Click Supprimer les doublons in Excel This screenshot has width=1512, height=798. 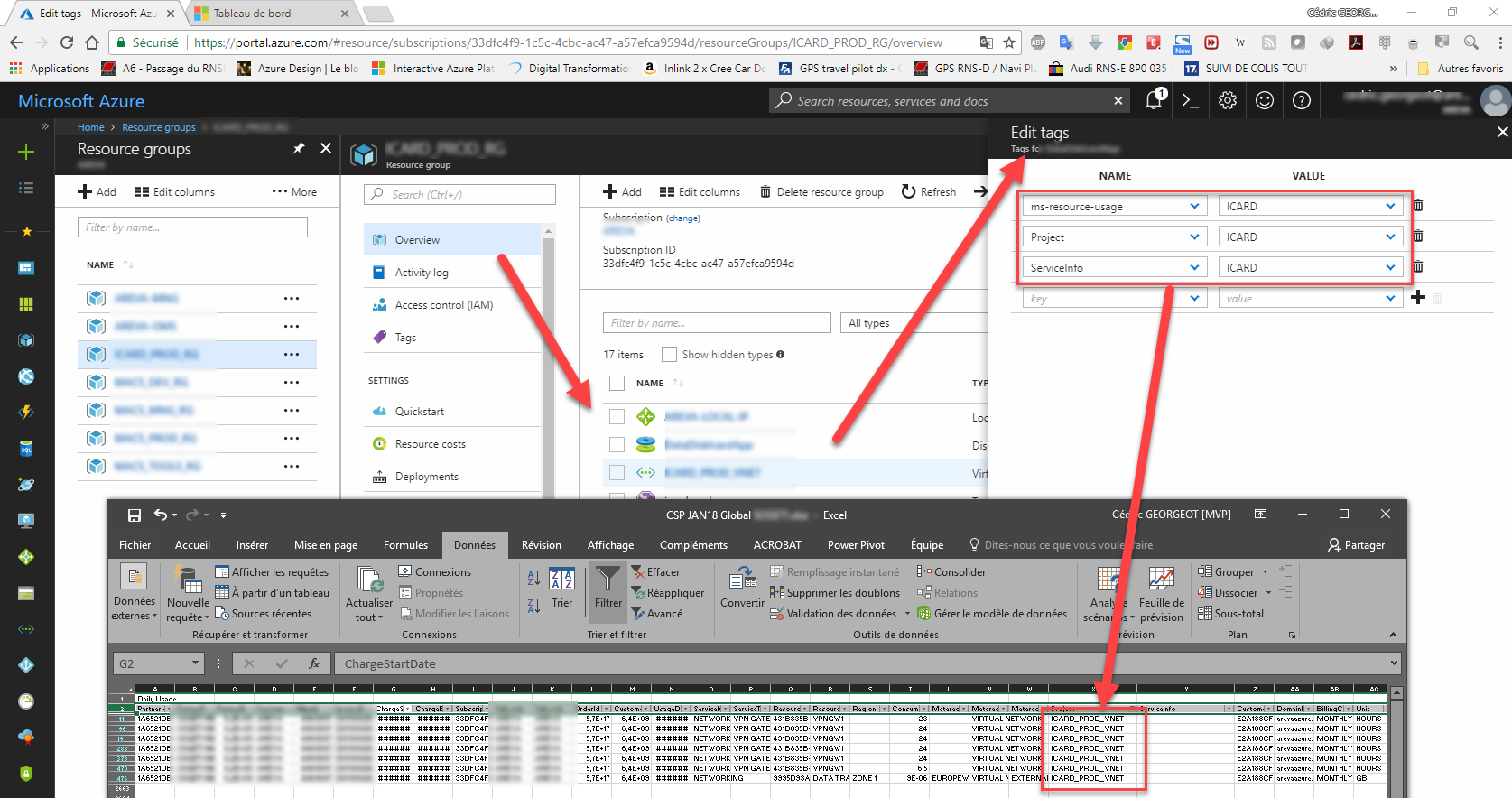click(x=835, y=593)
